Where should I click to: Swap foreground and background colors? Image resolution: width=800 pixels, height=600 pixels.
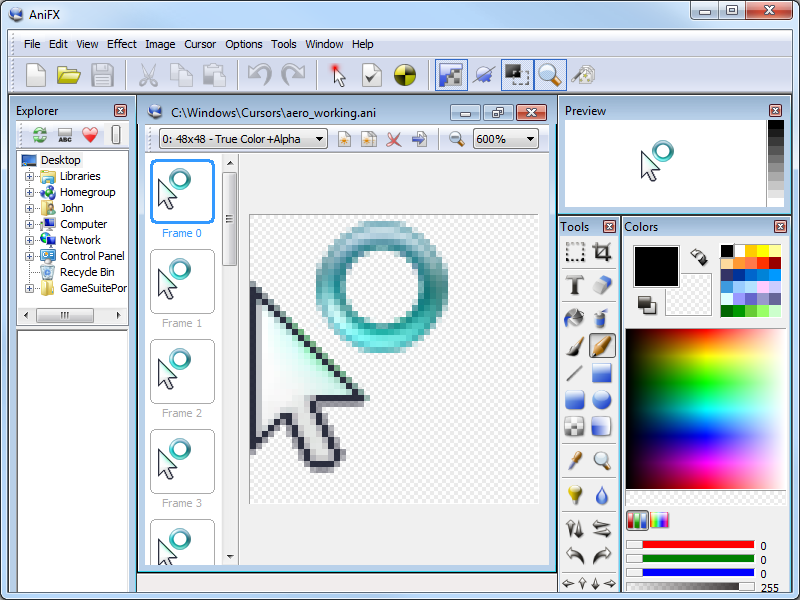pos(698,257)
